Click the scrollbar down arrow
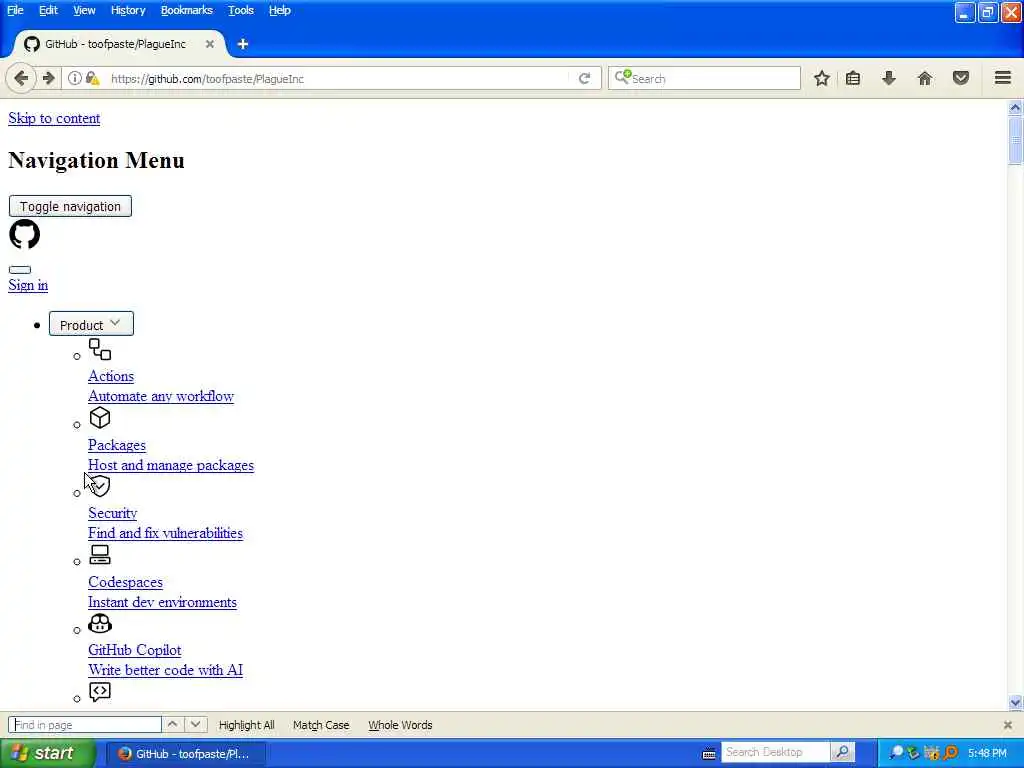The height and width of the screenshot is (768, 1024). coord(1015,703)
